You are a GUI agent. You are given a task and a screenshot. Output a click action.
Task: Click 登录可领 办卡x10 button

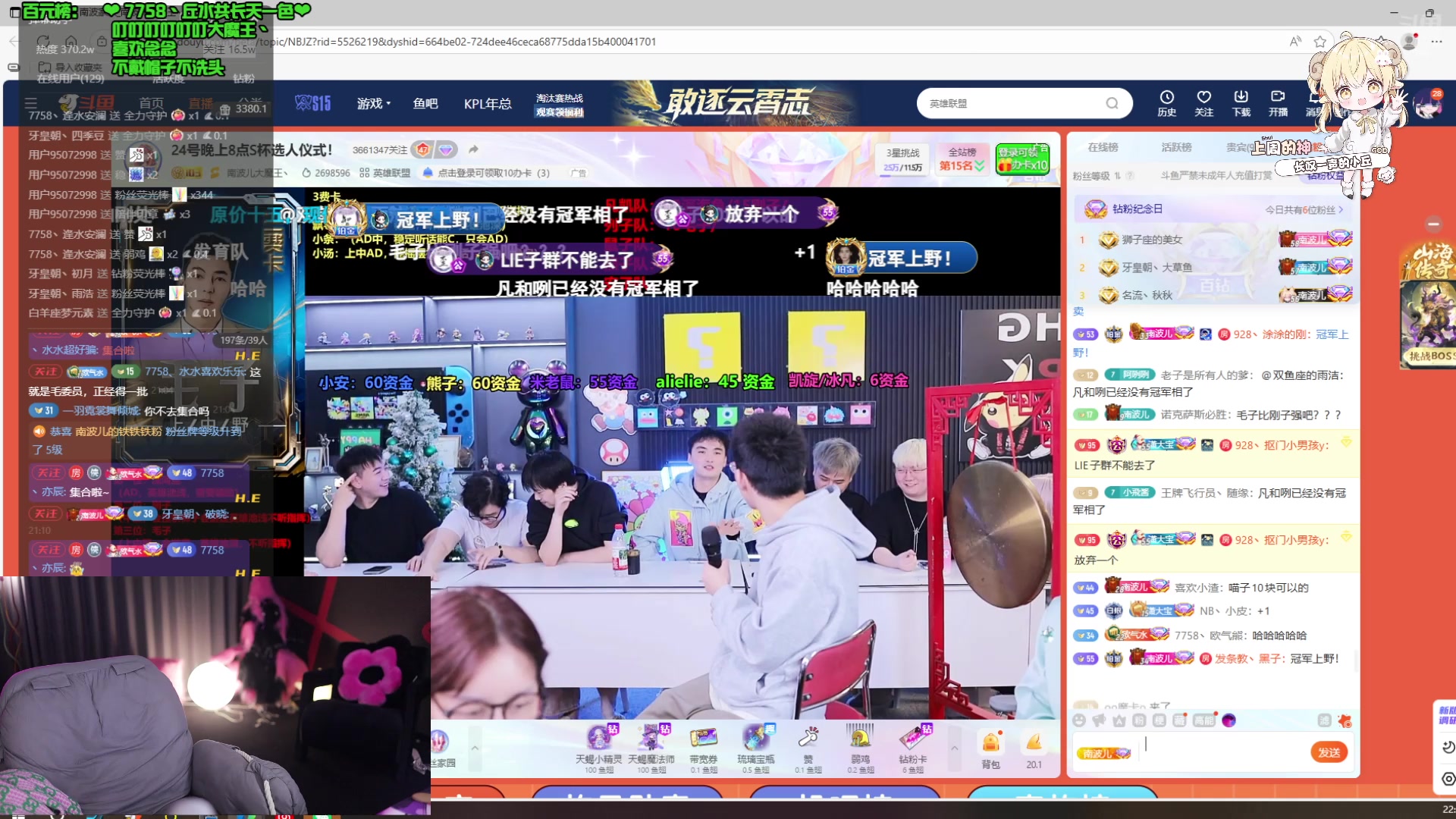point(1022,158)
